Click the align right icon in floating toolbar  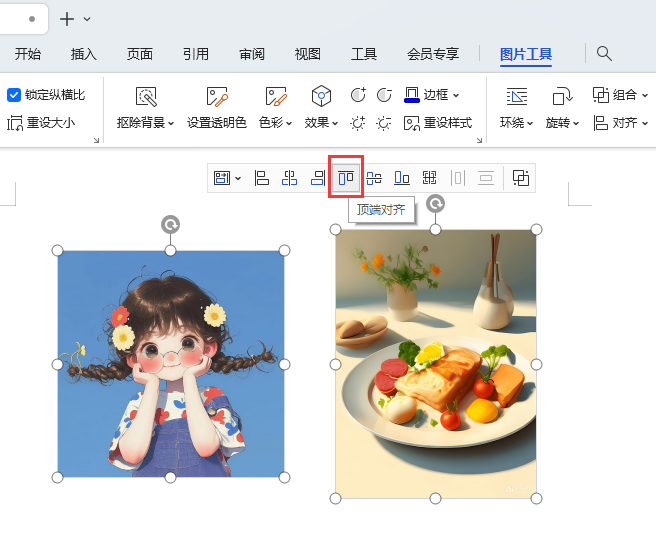(x=318, y=178)
